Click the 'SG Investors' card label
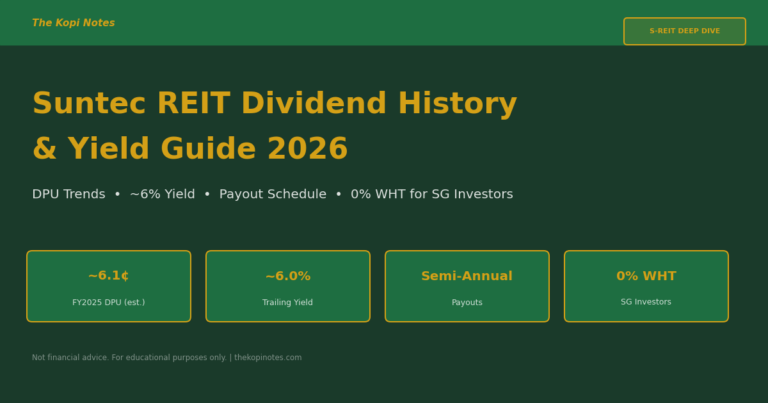The image size is (768, 403). (x=646, y=302)
